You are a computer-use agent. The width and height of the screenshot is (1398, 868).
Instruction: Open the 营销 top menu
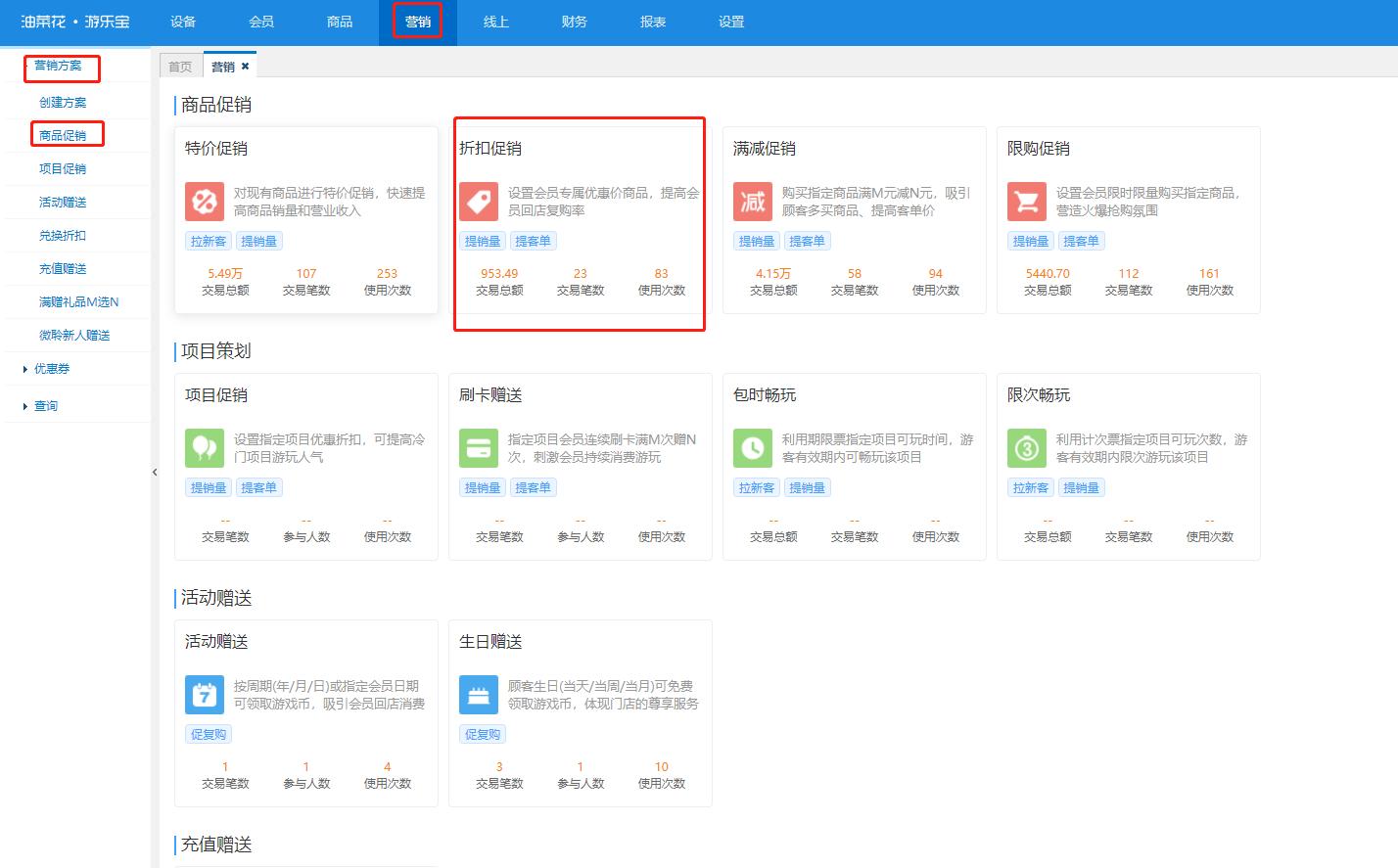point(418,22)
